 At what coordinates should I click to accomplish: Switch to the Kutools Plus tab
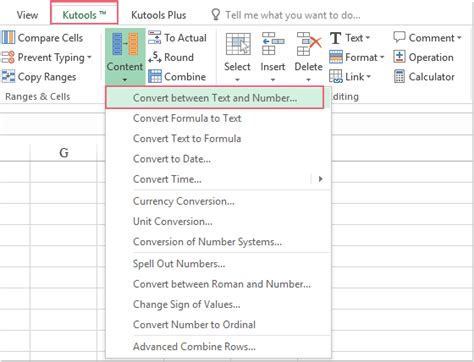click(x=159, y=15)
